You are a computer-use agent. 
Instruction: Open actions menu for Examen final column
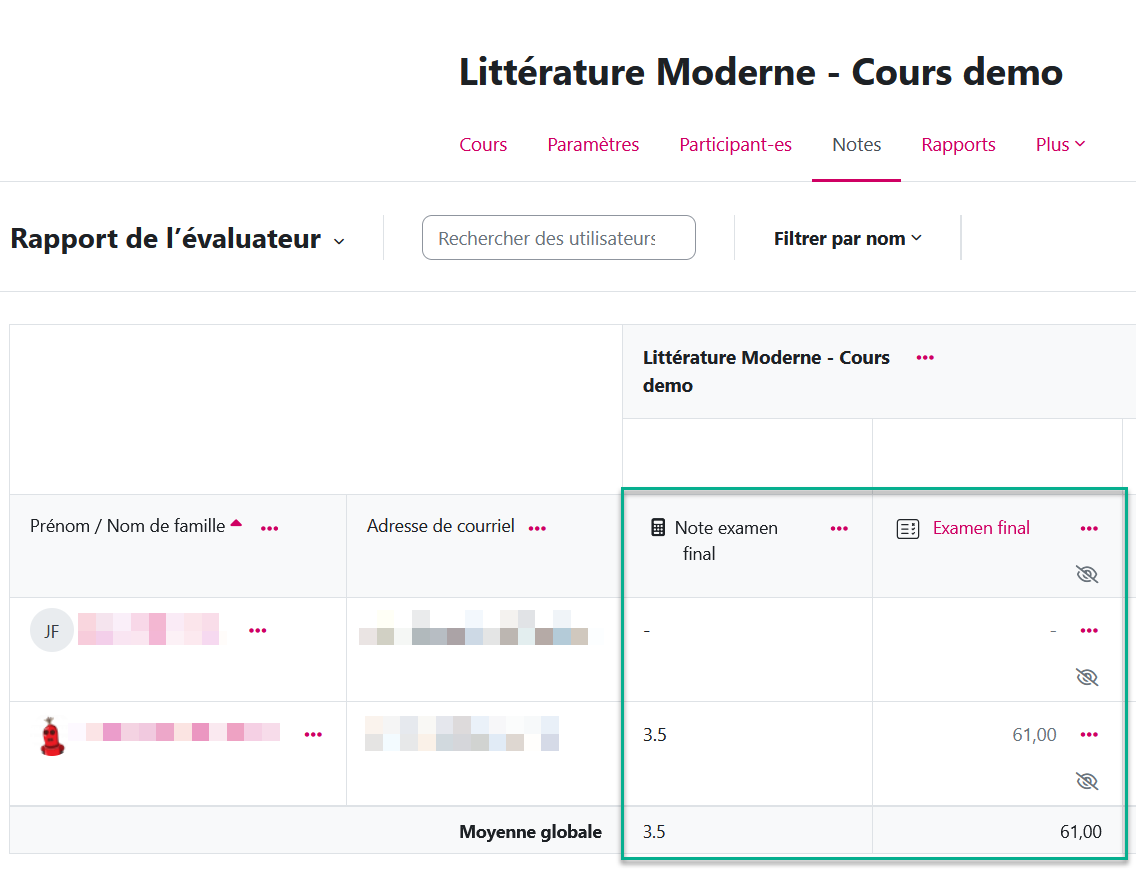[x=1089, y=528]
